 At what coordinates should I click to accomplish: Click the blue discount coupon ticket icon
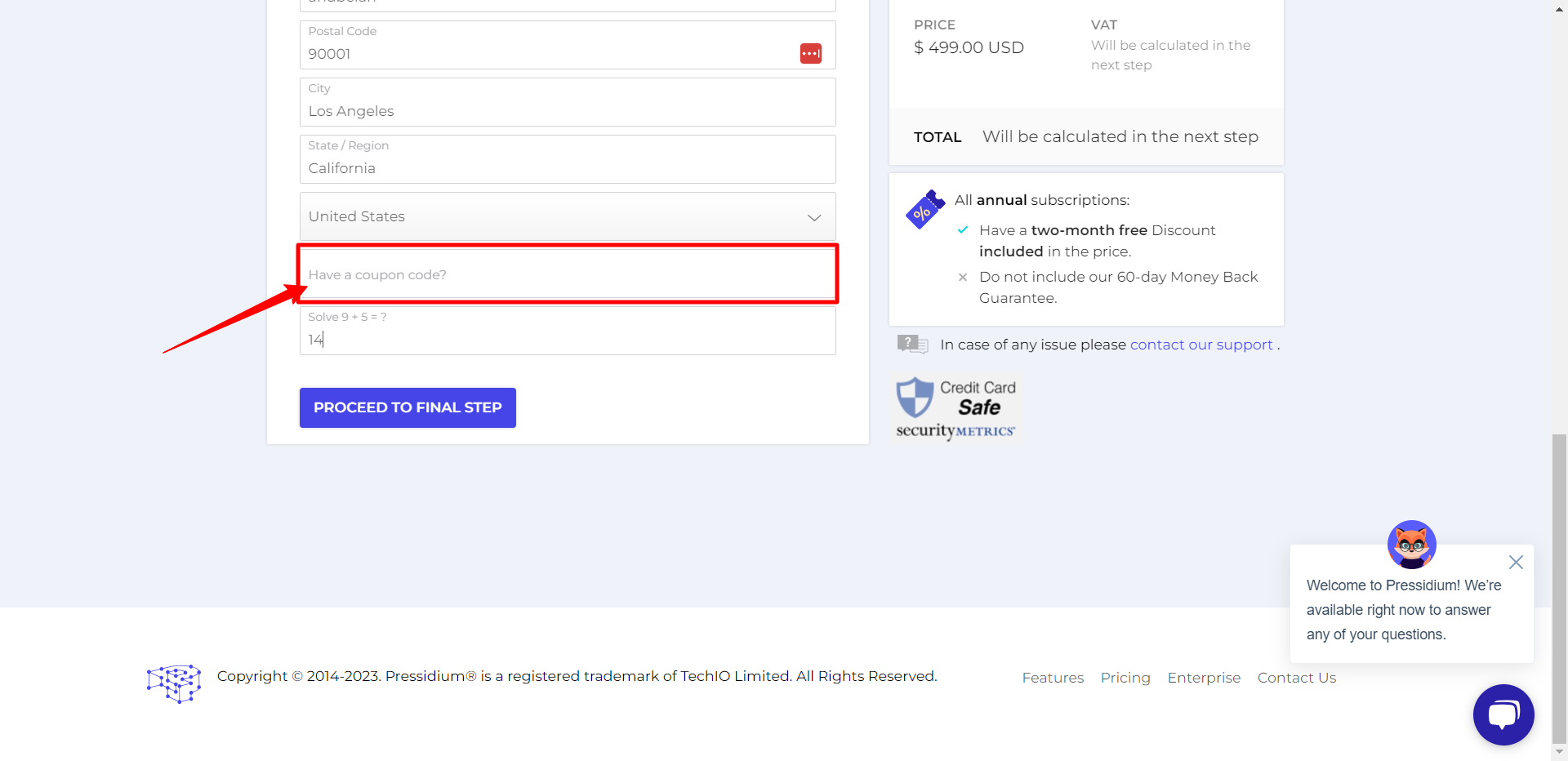tap(924, 209)
